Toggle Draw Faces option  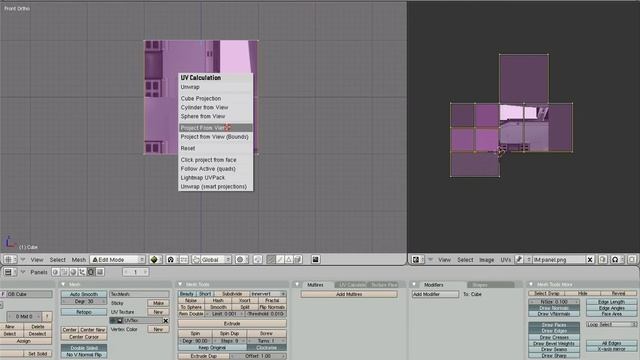(554, 325)
